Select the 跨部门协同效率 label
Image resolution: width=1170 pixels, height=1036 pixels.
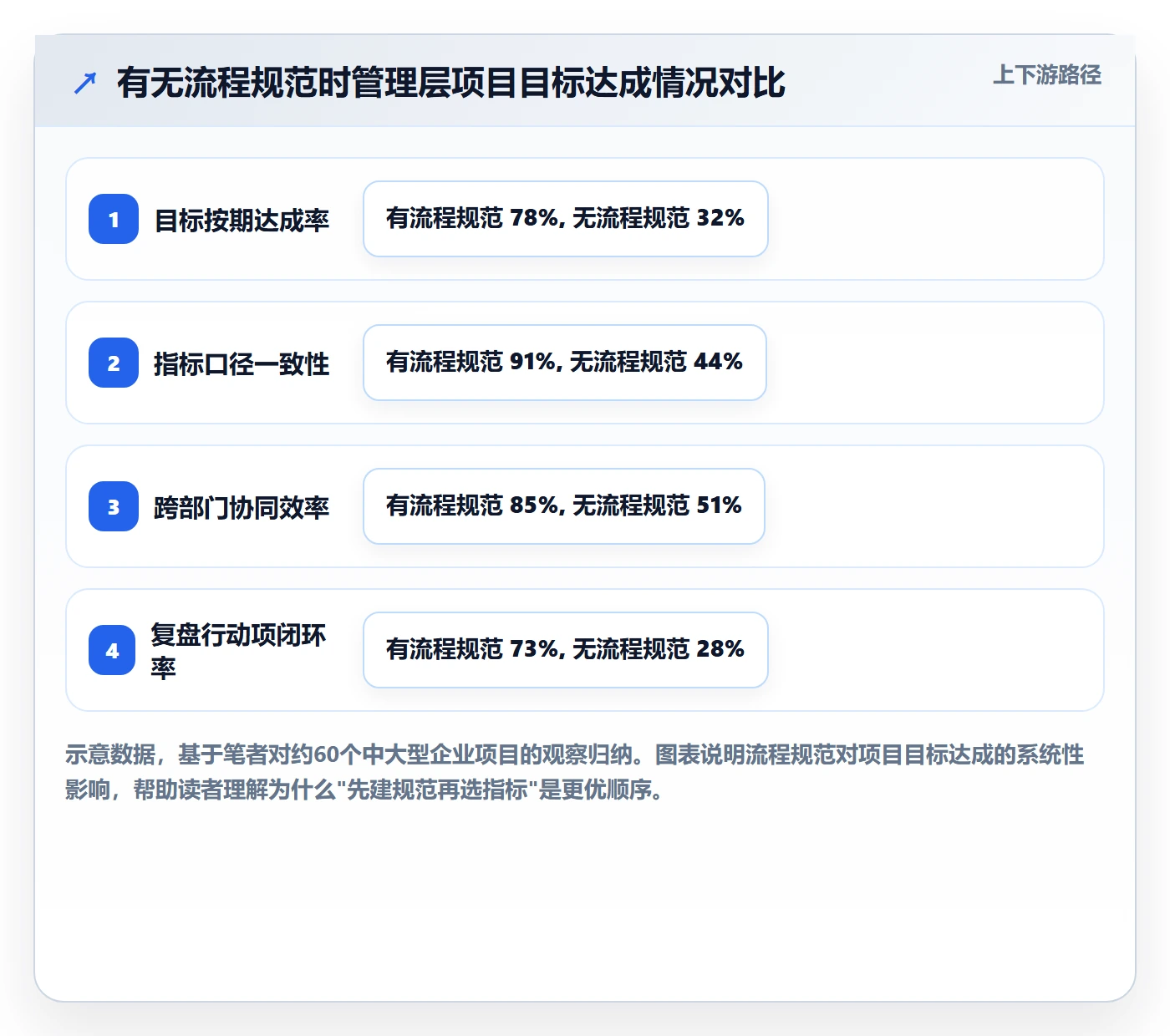pos(242,508)
